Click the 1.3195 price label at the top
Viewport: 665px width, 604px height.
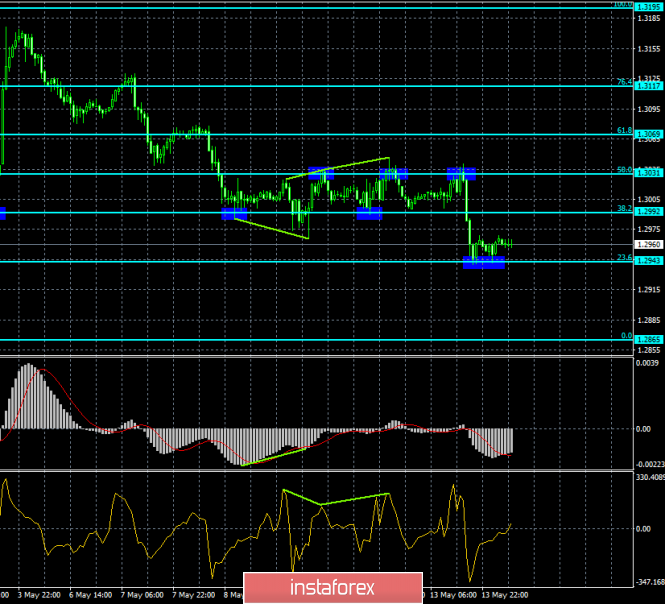tap(649, 7)
